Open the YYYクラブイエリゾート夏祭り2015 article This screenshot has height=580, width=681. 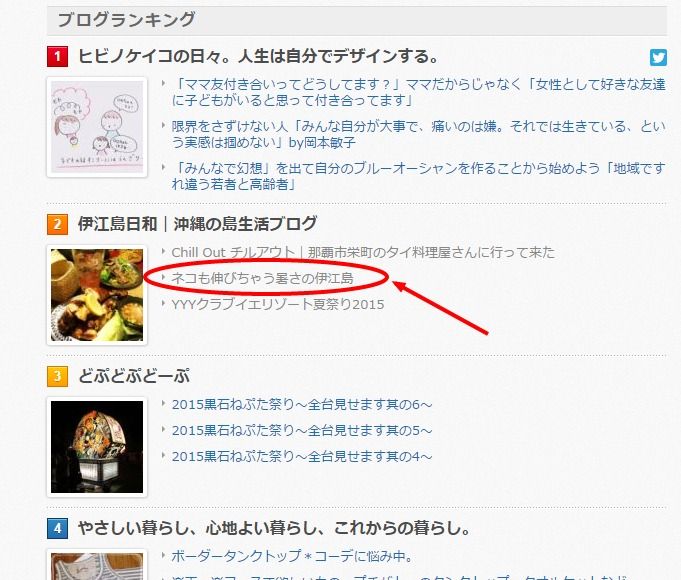point(278,304)
